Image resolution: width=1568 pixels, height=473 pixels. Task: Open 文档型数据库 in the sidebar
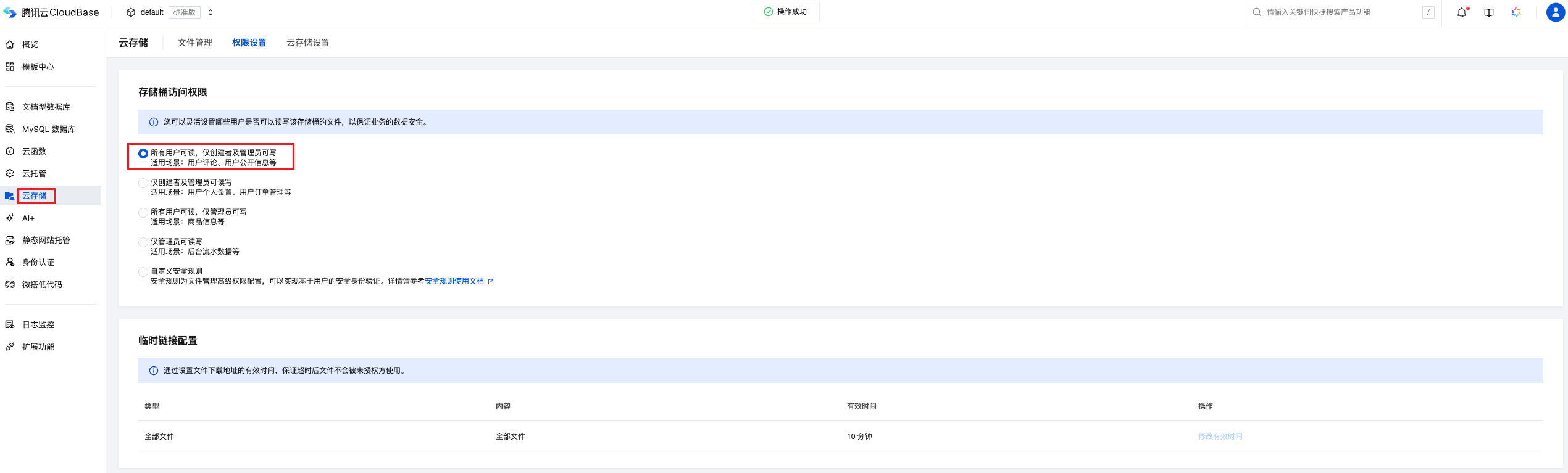[x=46, y=107]
